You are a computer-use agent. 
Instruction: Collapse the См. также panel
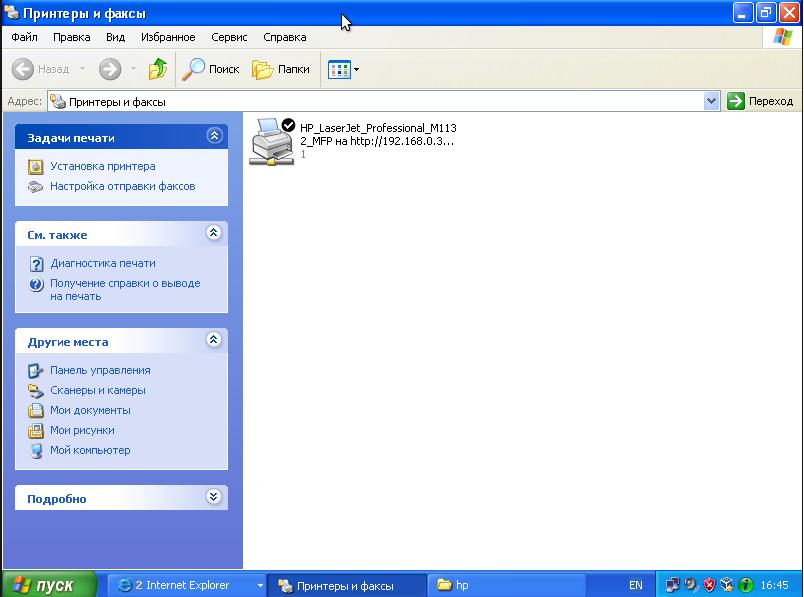tap(214, 232)
